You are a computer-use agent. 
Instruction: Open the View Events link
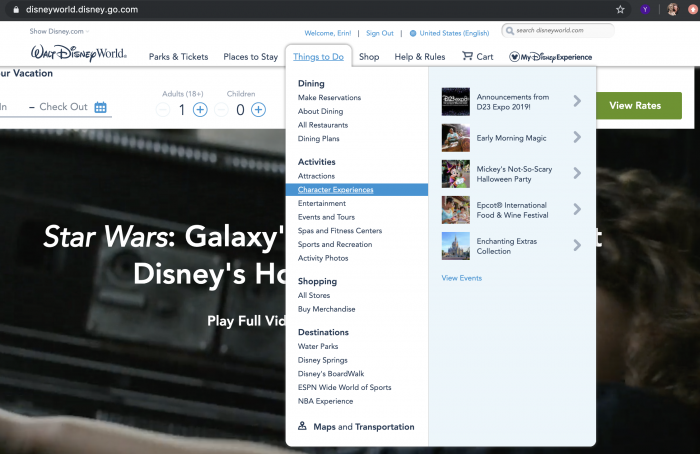click(462, 278)
